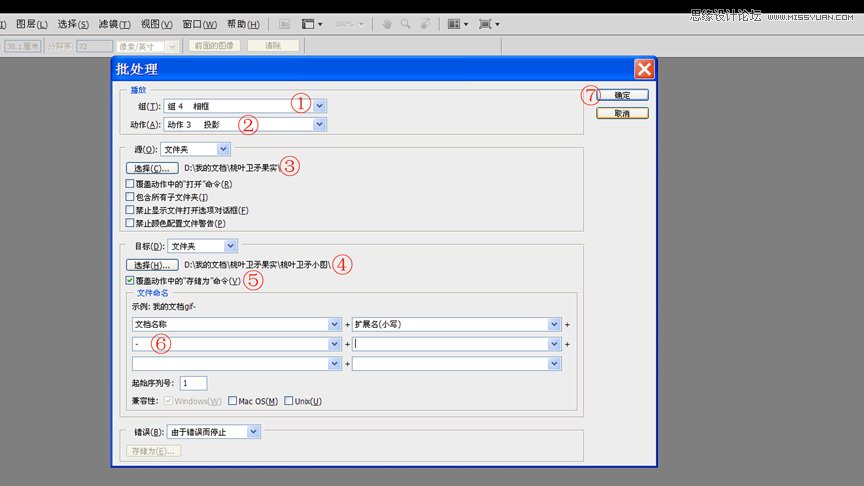Click the 前面的图像 button

click(214, 46)
